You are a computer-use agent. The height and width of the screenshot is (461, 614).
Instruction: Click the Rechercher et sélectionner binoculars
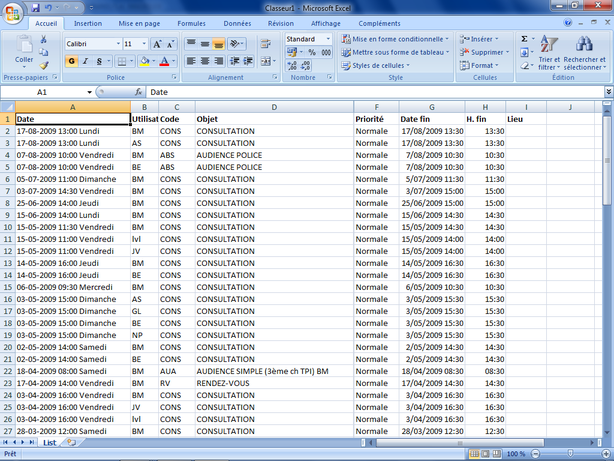pos(583,50)
